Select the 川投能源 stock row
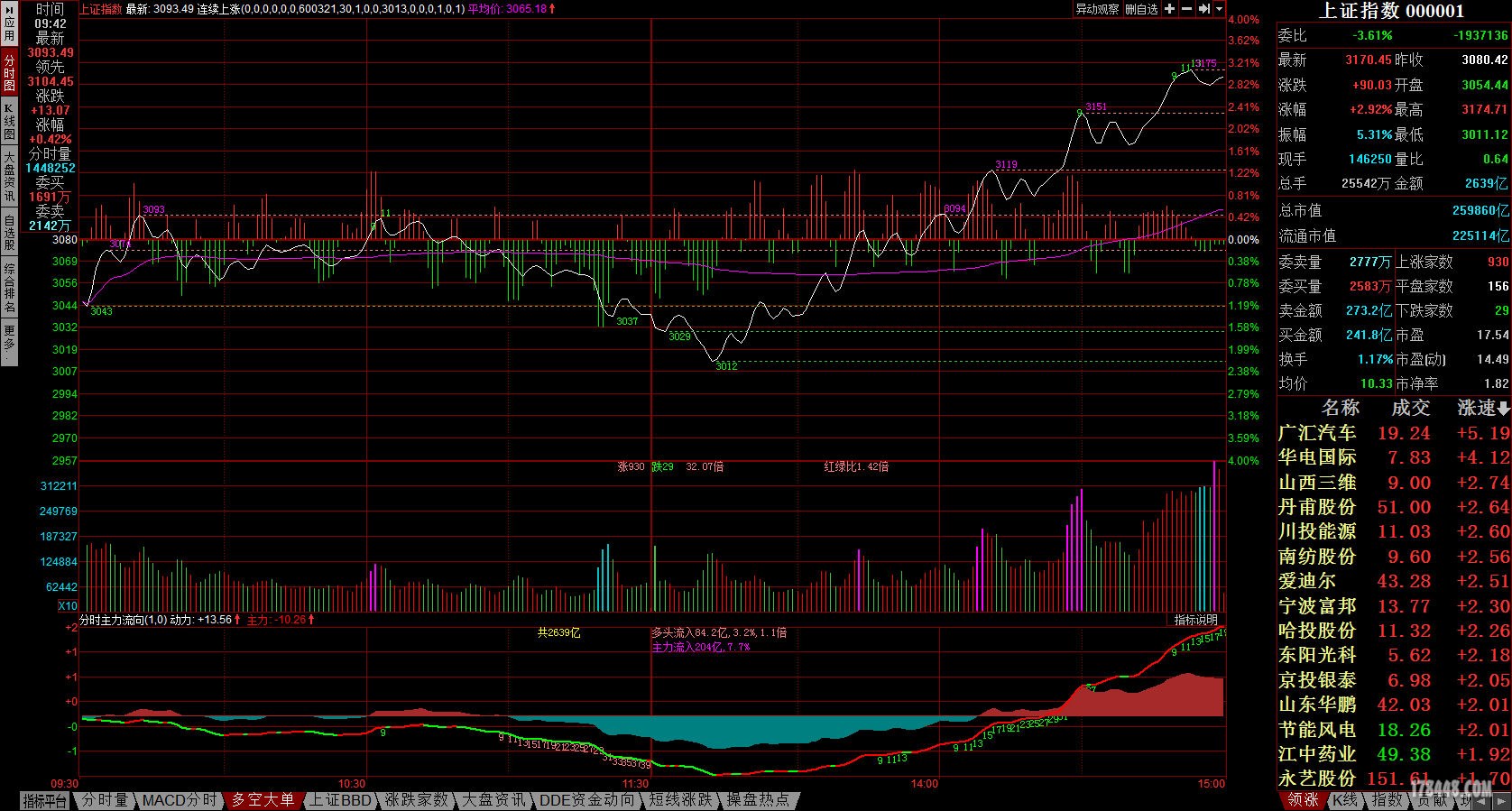 1395,531
